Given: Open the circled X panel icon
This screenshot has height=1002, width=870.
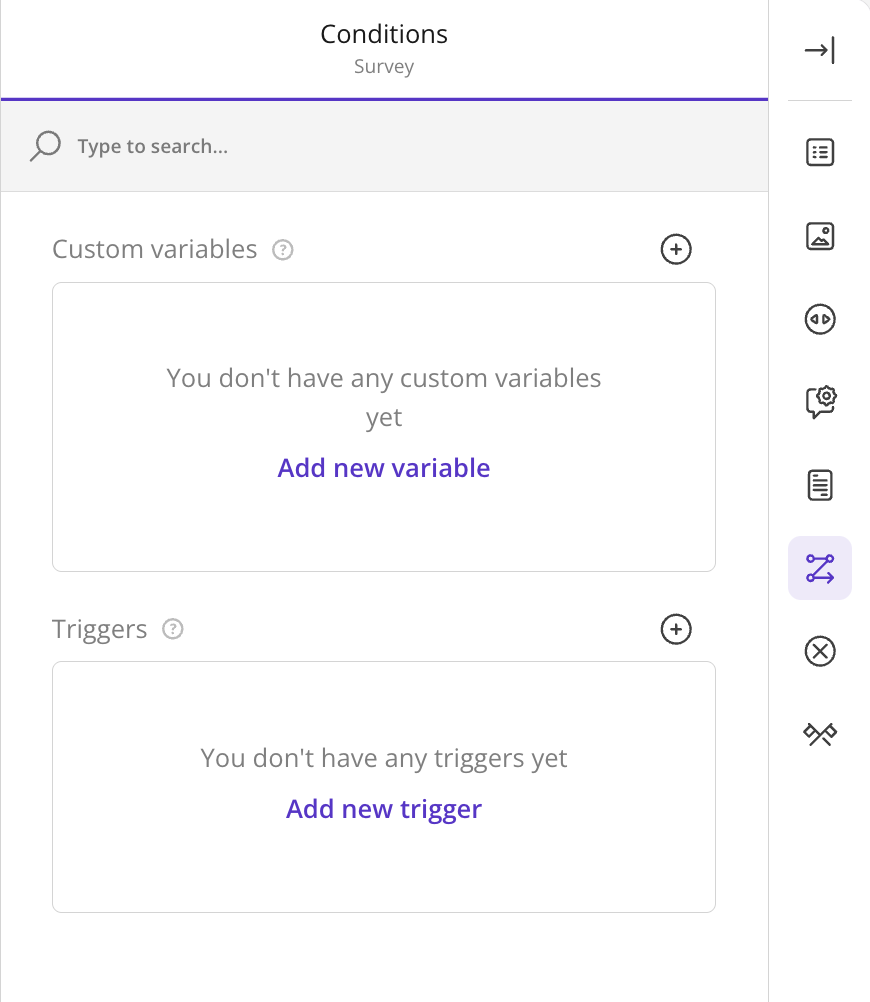Looking at the screenshot, I should click(x=820, y=651).
